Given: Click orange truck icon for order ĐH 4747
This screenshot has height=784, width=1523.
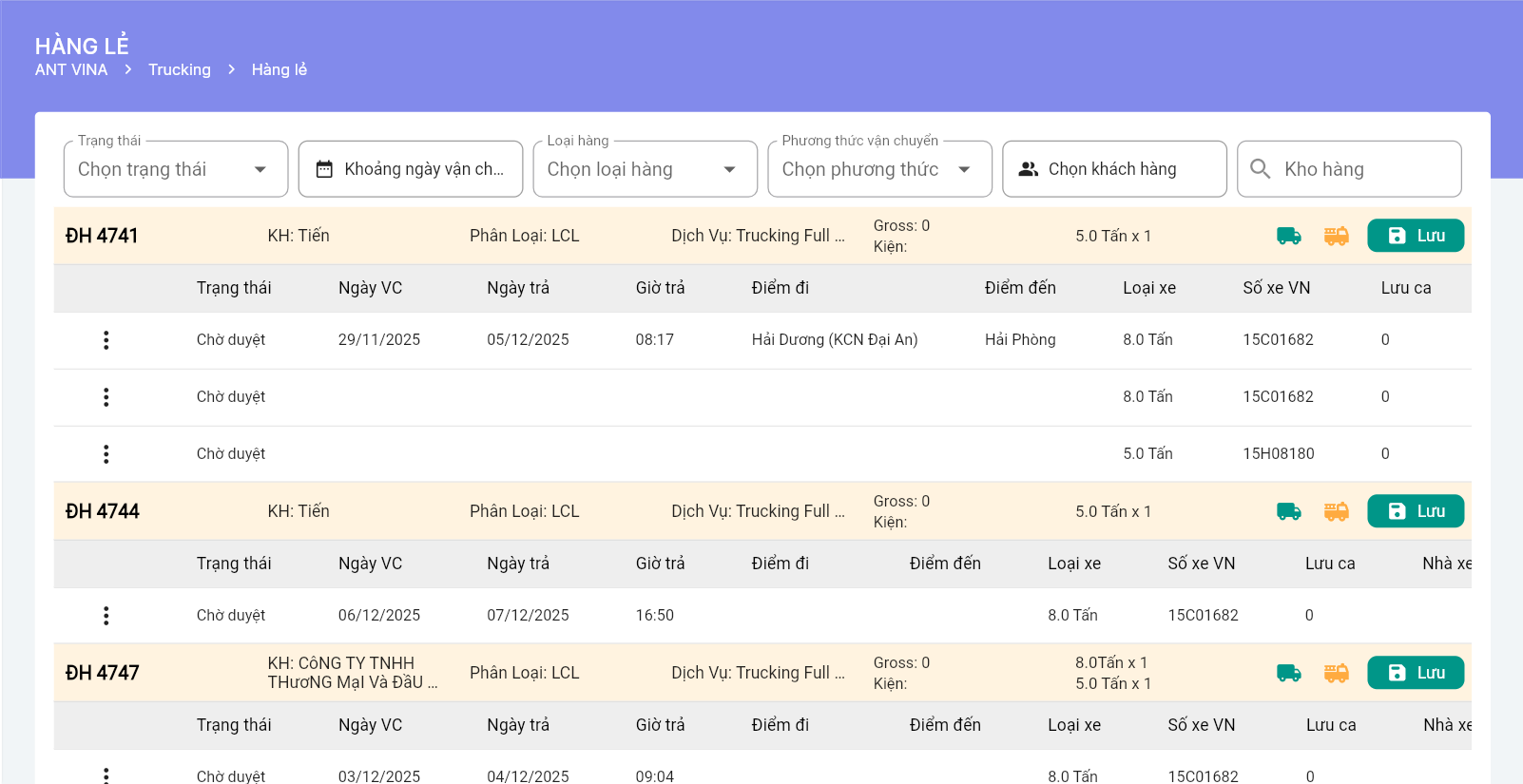Looking at the screenshot, I should 1336,673.
